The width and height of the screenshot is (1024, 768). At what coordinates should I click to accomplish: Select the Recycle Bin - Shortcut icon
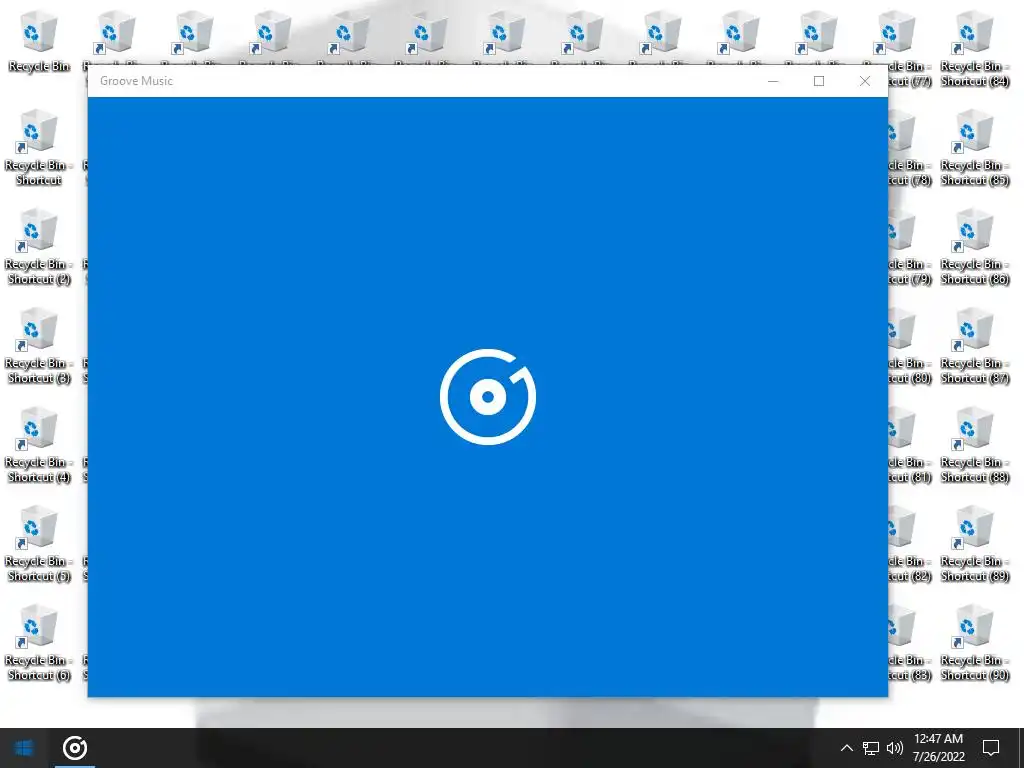[x=39, y=148]
